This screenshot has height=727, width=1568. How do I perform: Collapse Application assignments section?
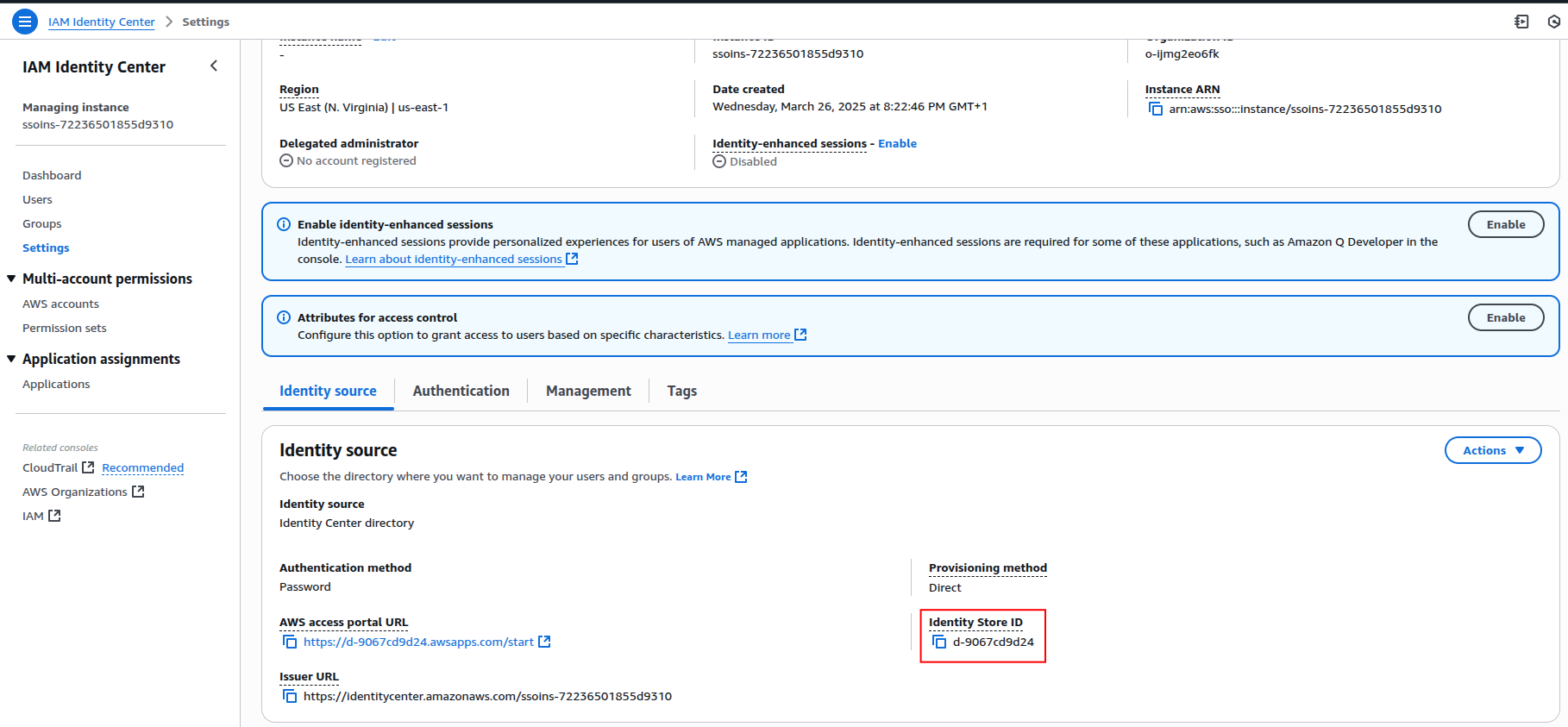pyautogui.click(x=12, y=359)
